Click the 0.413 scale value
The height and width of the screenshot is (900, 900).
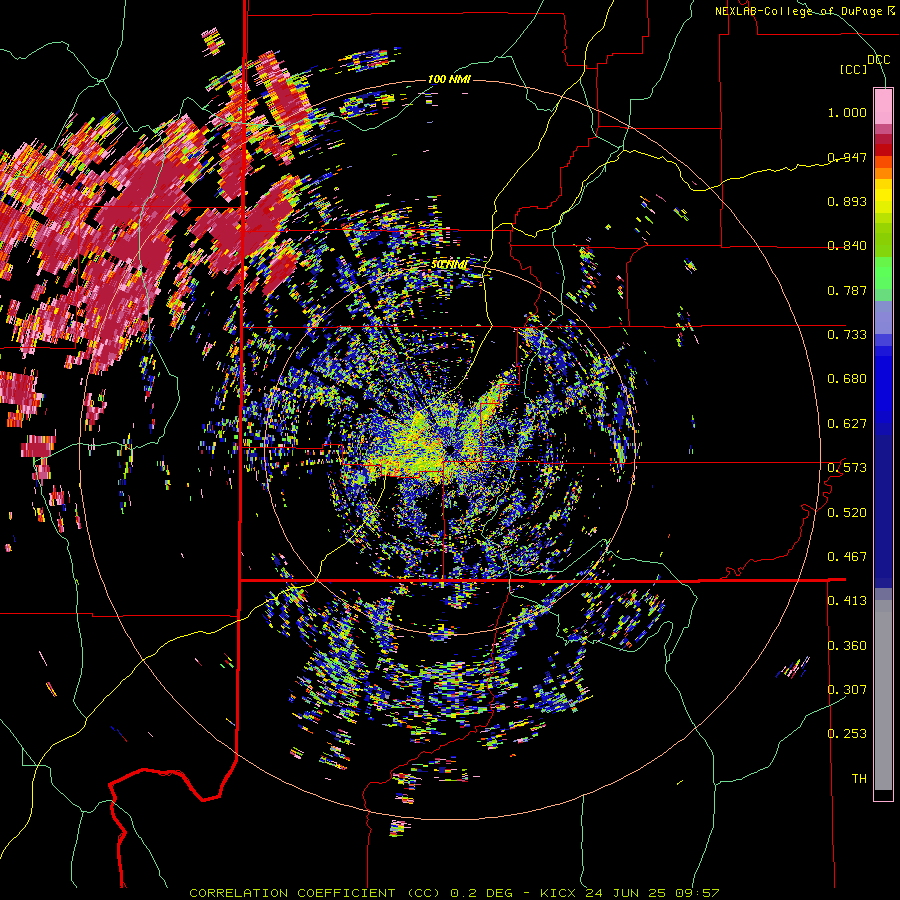847,601
